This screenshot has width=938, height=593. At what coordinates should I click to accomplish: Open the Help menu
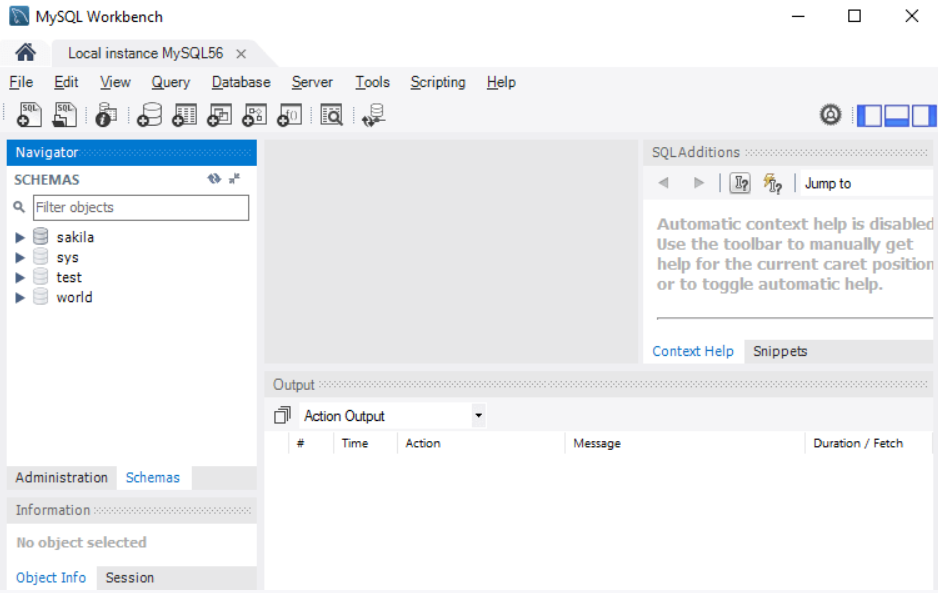[x=501, y=82]
